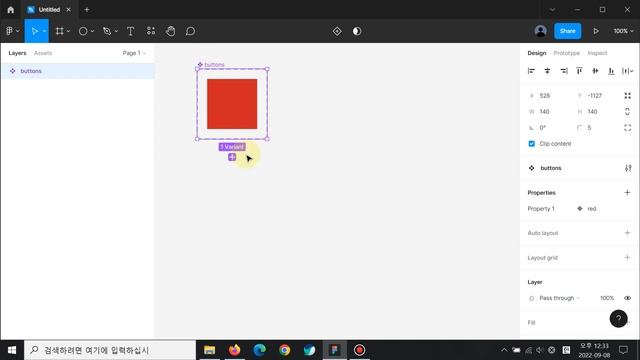The width and height of the screenshot is (640, 360).
Task: Open the Pass through blend mode dropdown
Action: click(560, 298)
